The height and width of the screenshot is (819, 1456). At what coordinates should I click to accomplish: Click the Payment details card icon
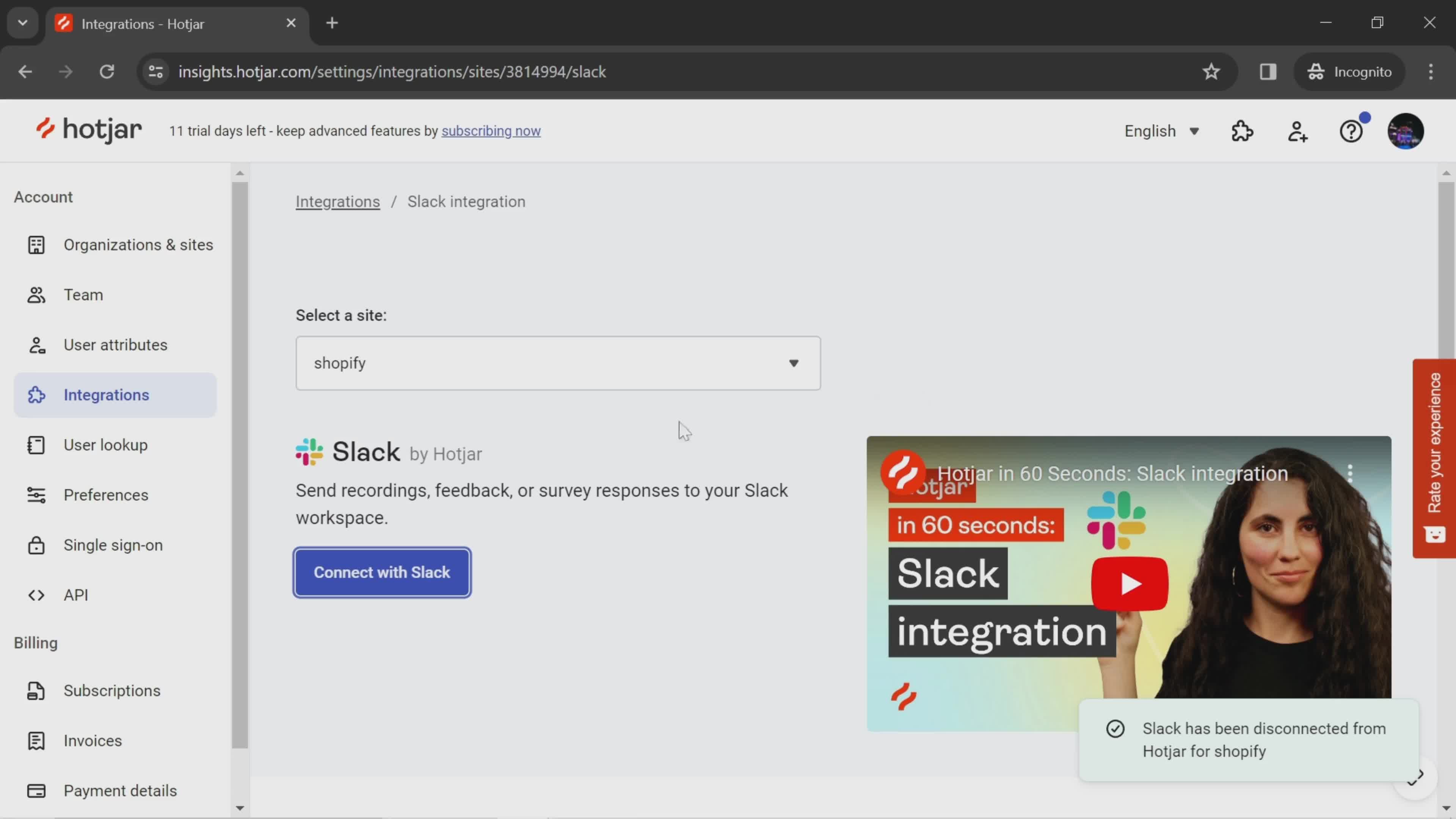(x=36, y=791)
